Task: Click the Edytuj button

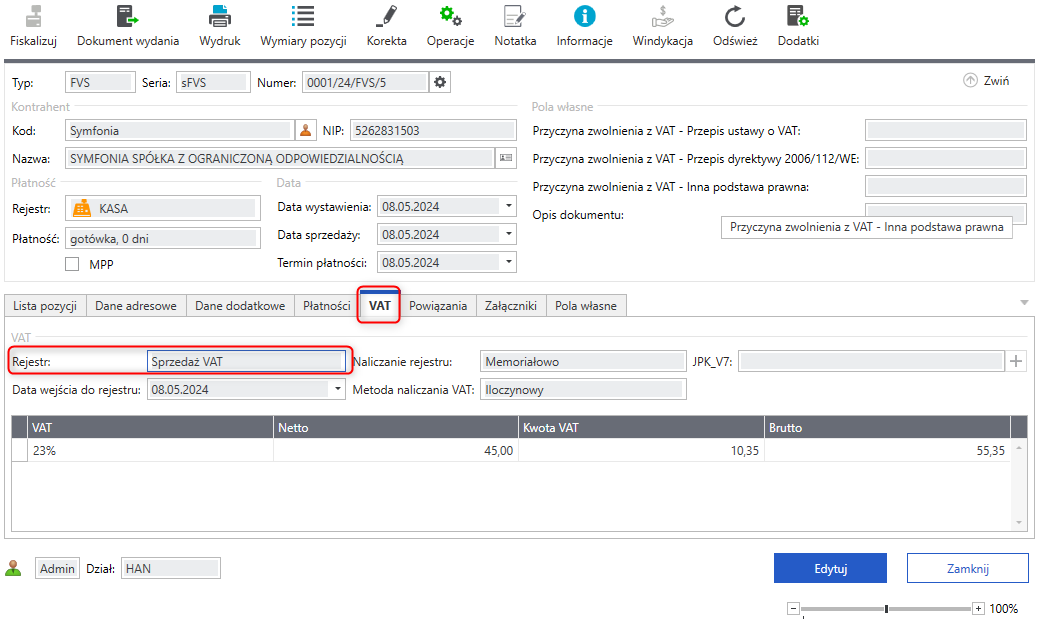Action: (830, 568)
